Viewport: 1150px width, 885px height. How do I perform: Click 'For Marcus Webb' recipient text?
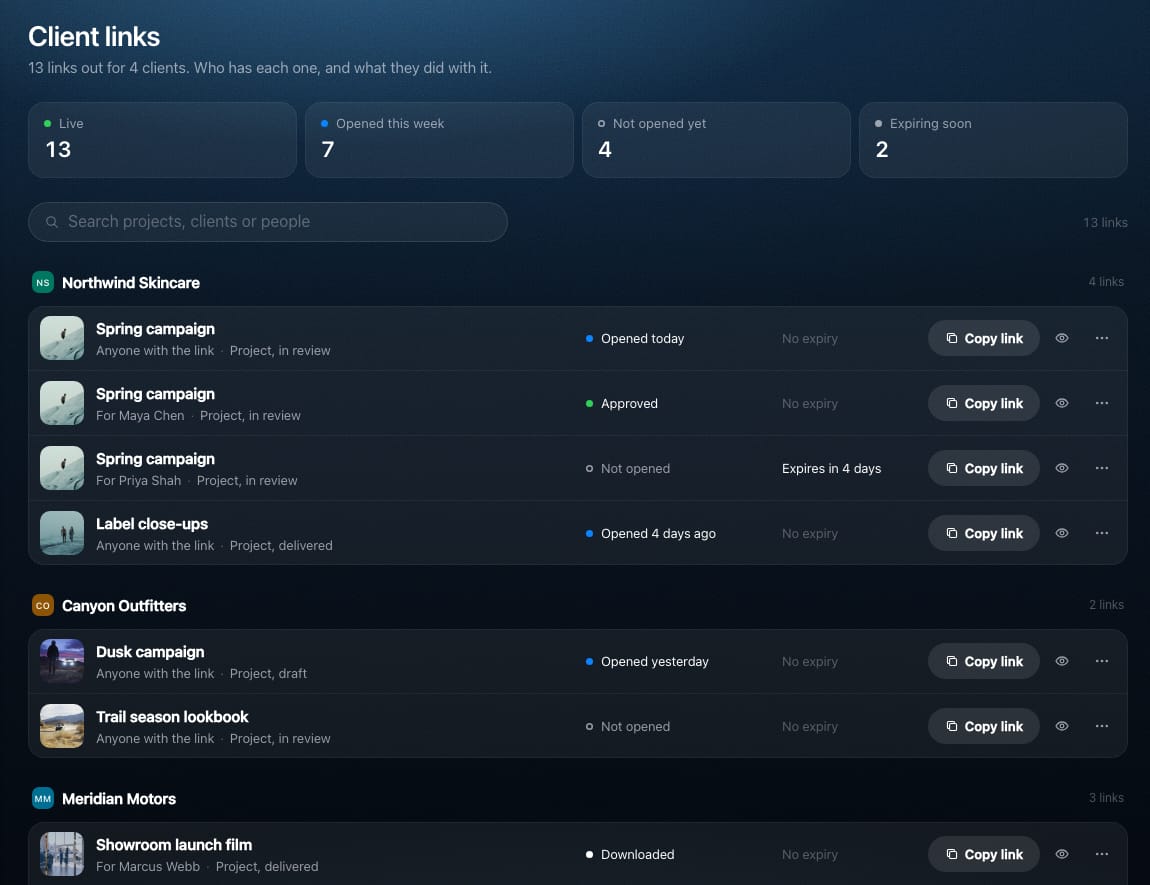[147, 866]
